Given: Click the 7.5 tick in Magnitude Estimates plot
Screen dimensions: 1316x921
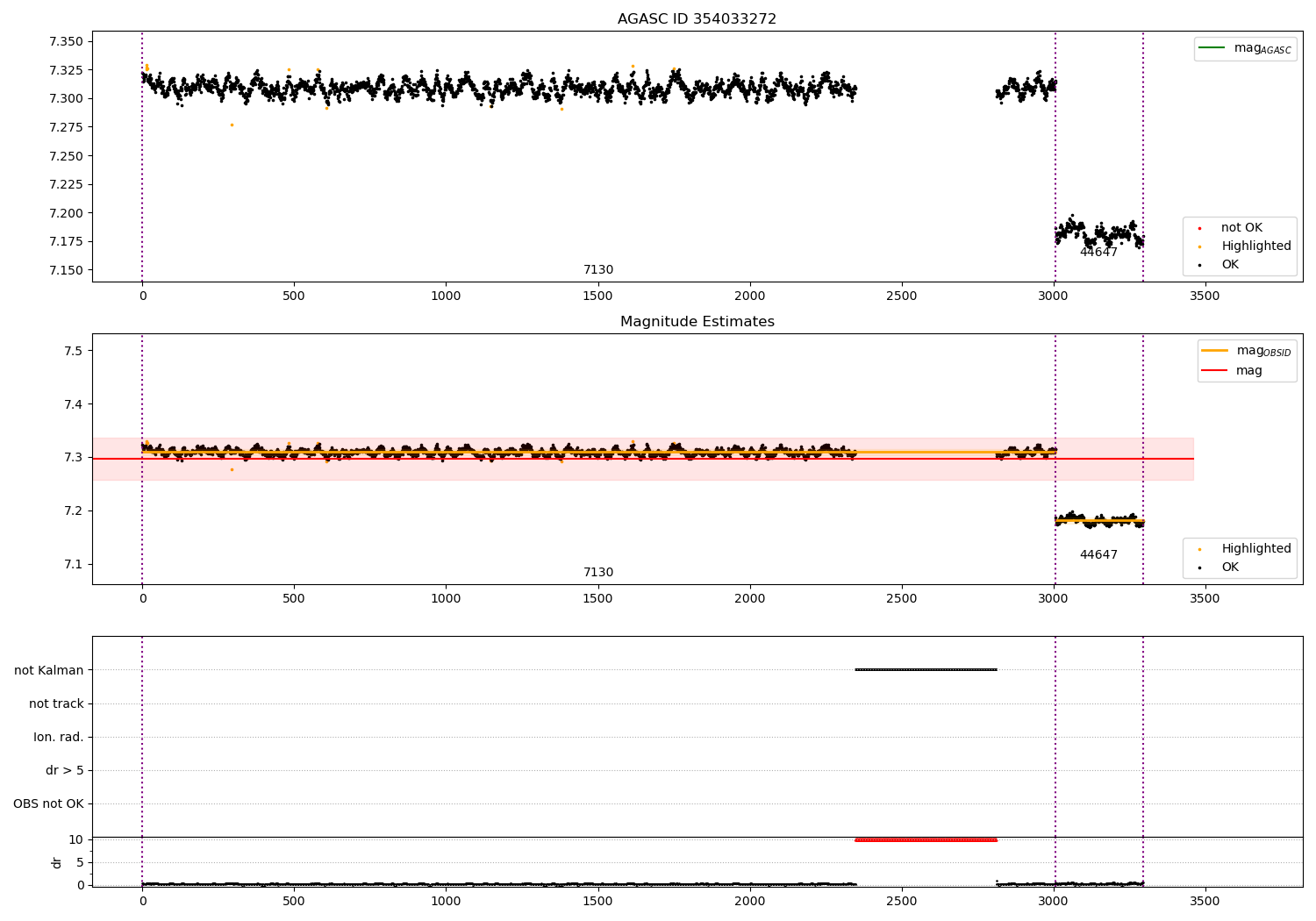Looking at the screenshot, I should [74, 351].
